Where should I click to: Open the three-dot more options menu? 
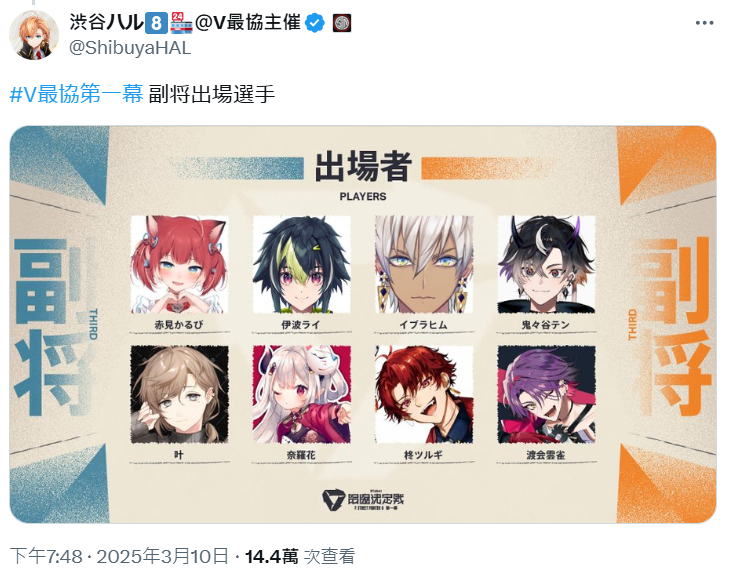(x=704, y=22)
